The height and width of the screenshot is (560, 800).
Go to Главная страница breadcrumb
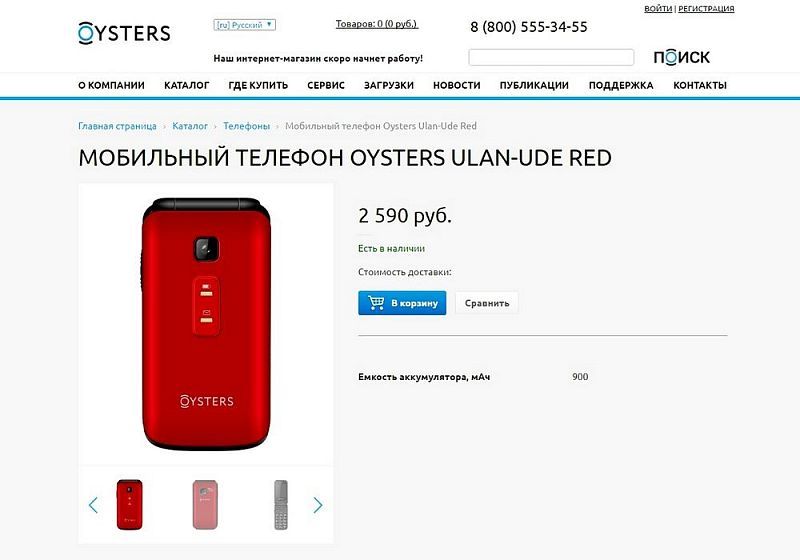click(117, 126)
